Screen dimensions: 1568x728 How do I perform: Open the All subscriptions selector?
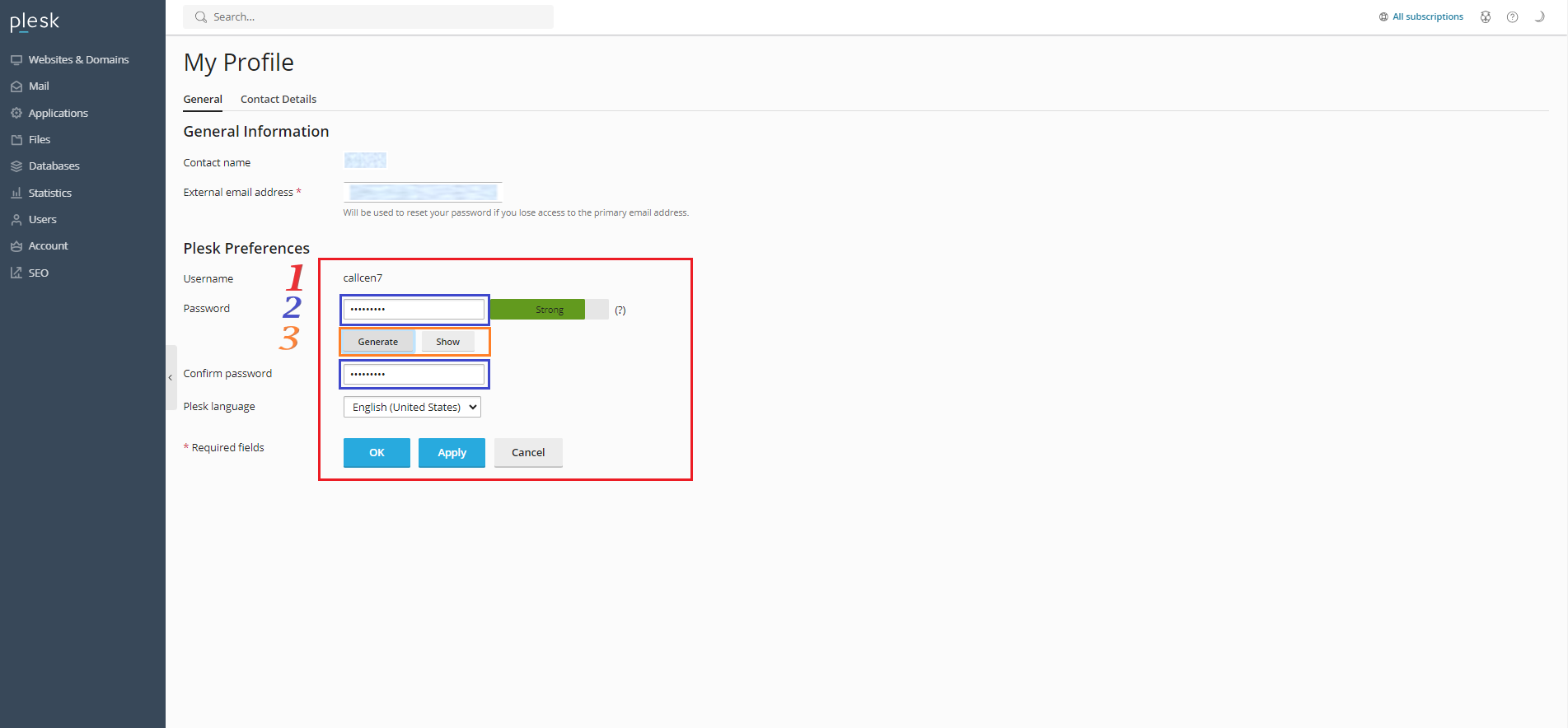point(1421,17)
